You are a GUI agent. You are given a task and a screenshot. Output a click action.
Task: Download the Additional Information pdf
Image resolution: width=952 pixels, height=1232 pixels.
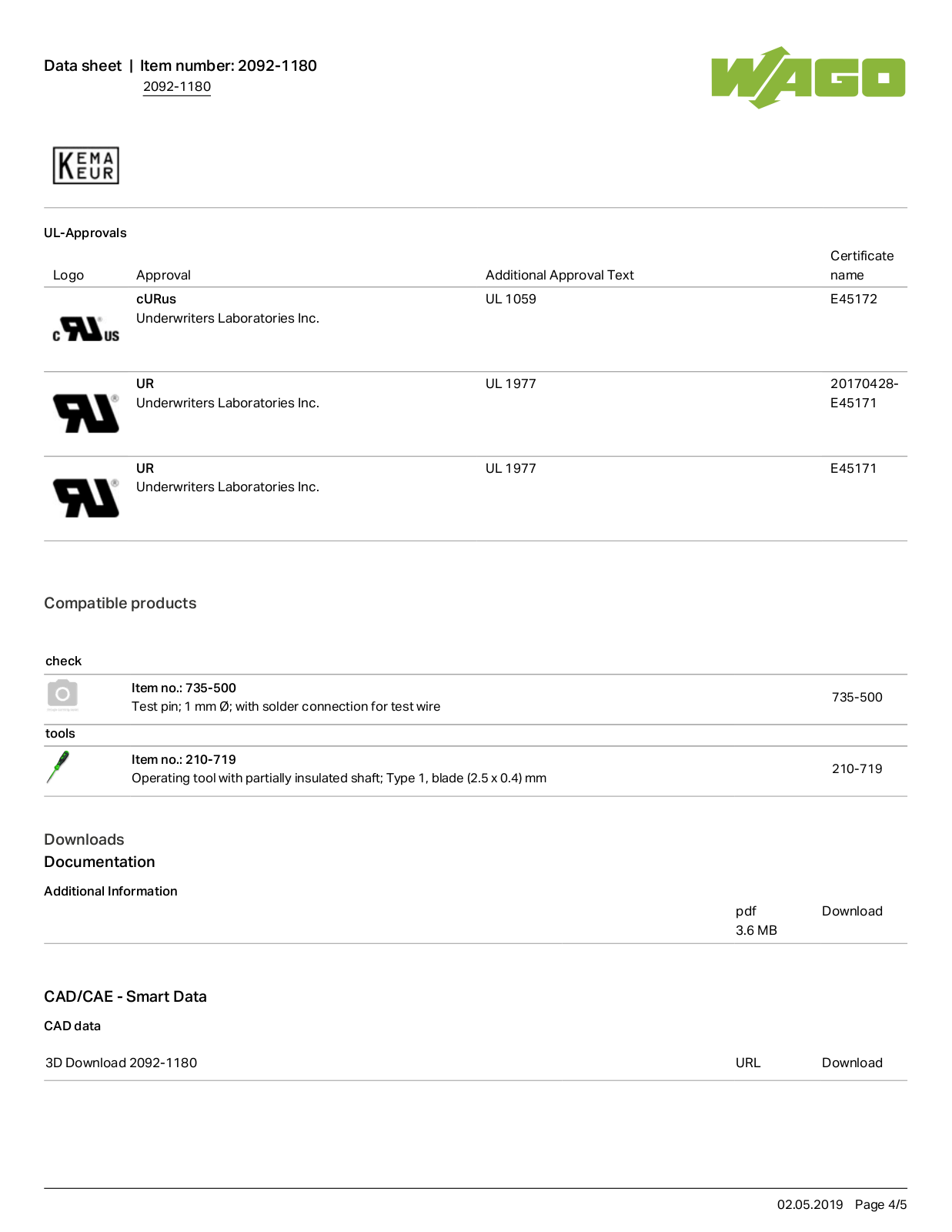coord(852,912)
